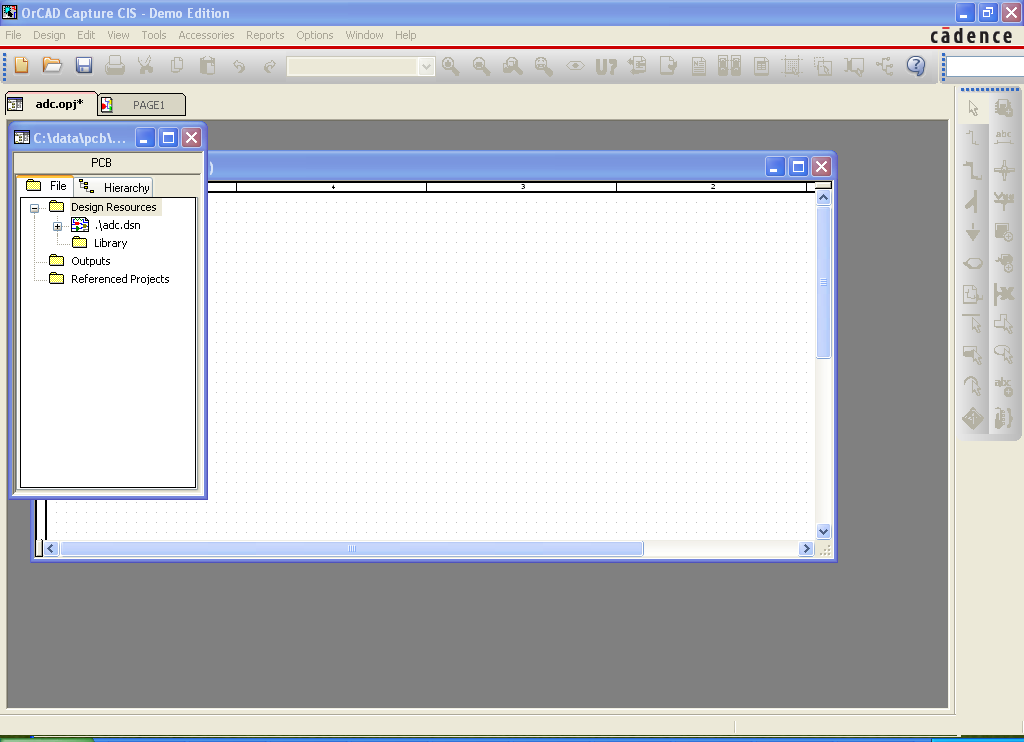Screen dimensions: 1024x742
Task: Select the File tab in project manager
Action: click(46, 186)
